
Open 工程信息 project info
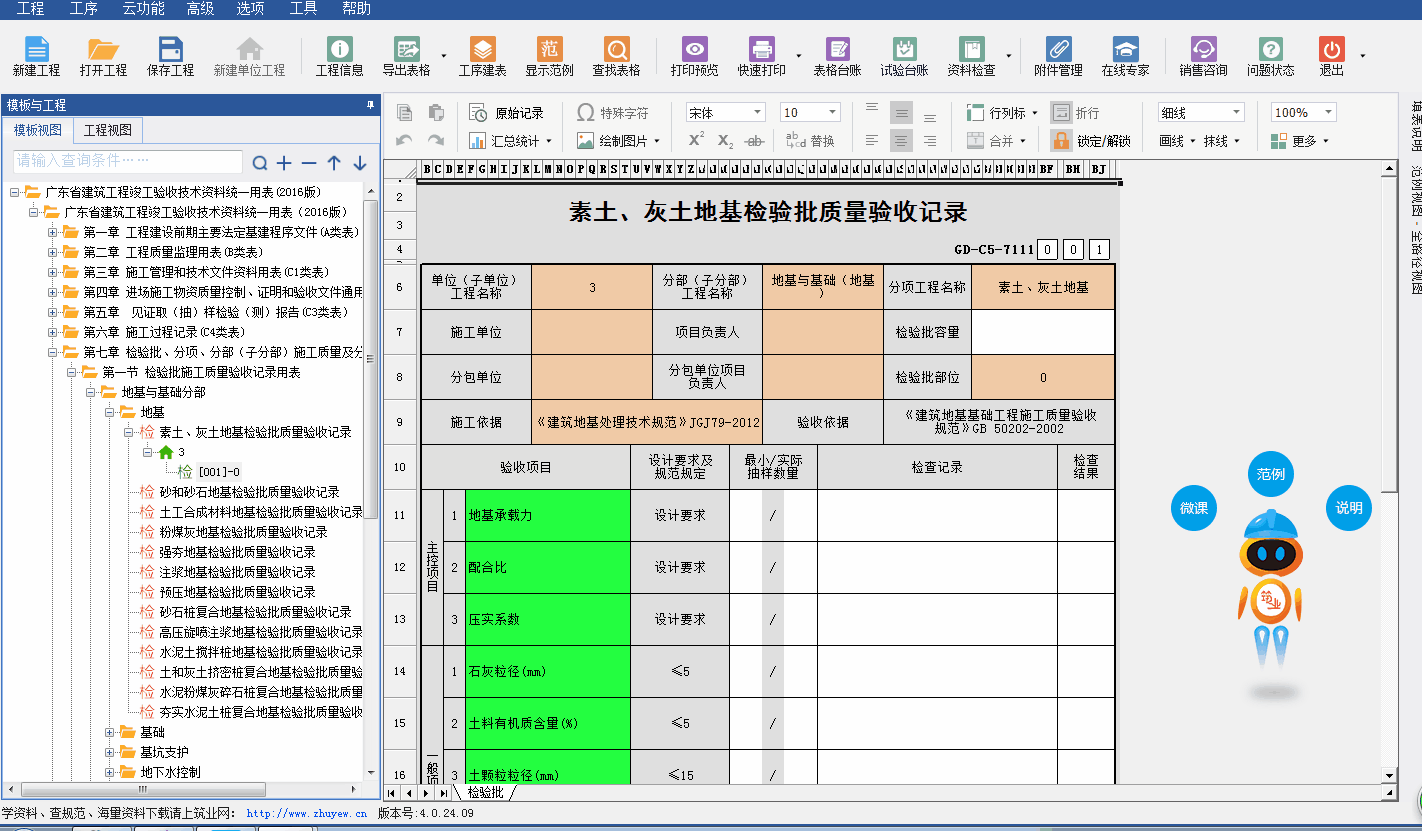(340, 56)
